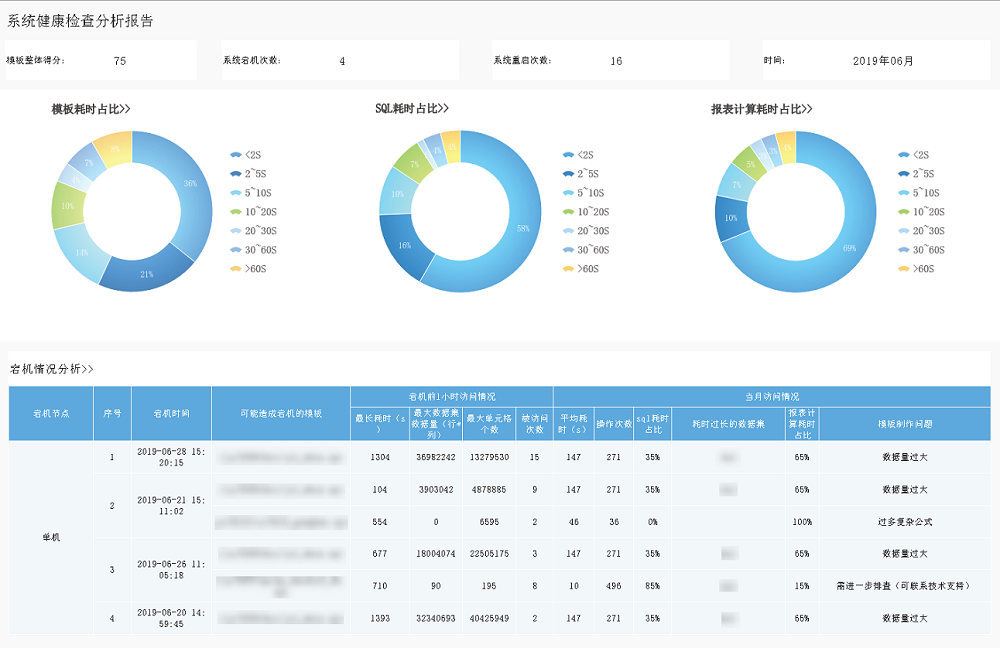
Task: Click the 宕机时间 column header
Action: click(x=171, y=413)
